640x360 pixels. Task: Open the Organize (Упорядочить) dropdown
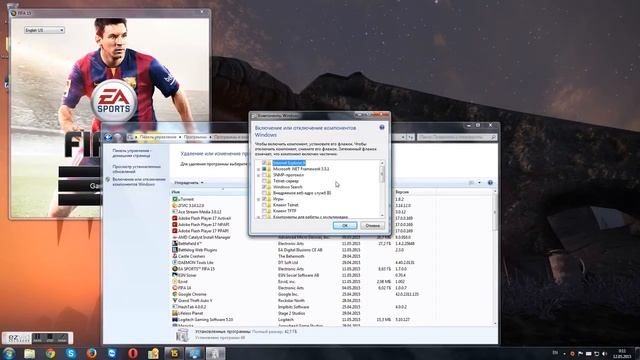click(x=189, y=182)
